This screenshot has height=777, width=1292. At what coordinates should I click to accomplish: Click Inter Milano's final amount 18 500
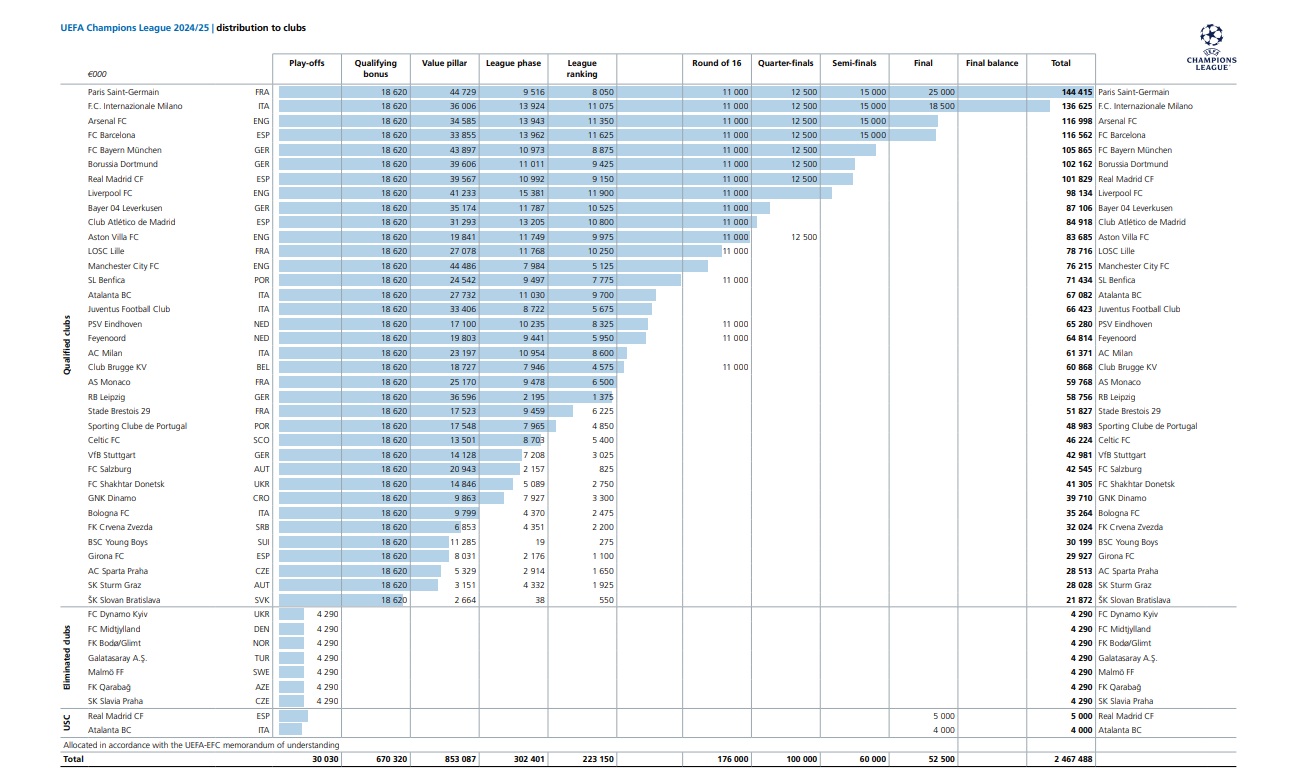(x=940, y=106)
